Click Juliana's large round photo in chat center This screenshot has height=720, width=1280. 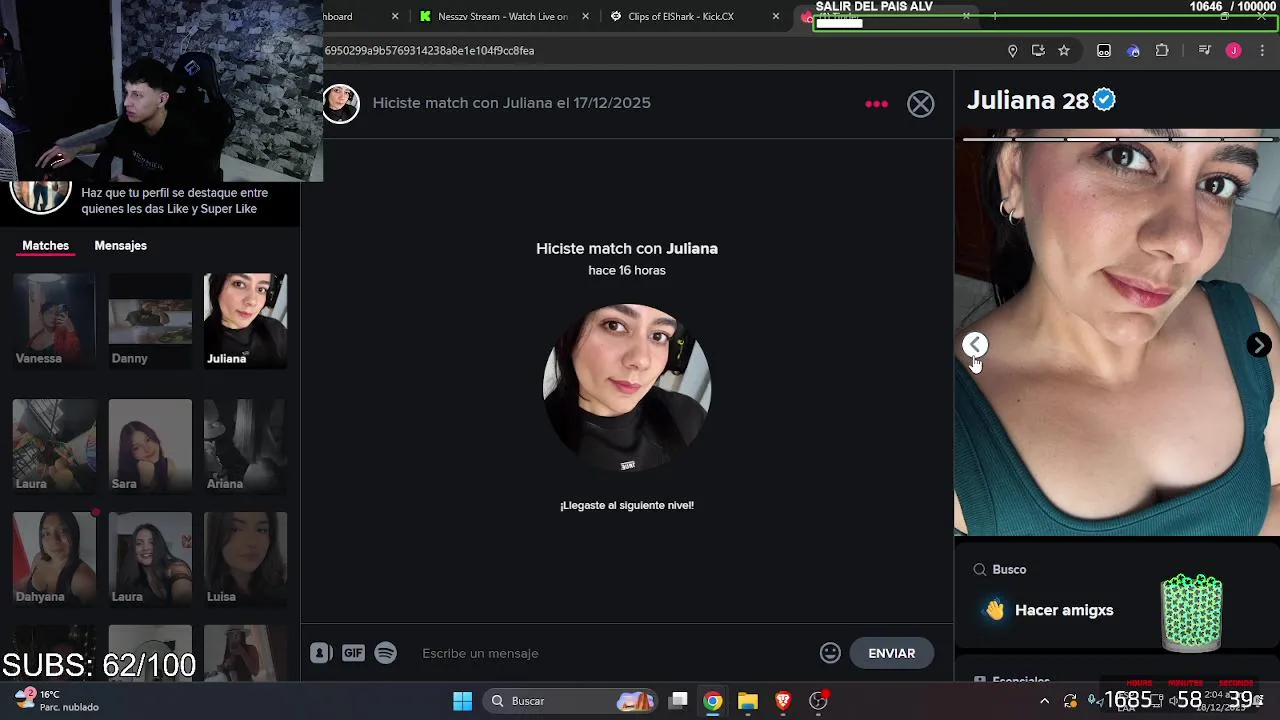[x=627, y=387]
